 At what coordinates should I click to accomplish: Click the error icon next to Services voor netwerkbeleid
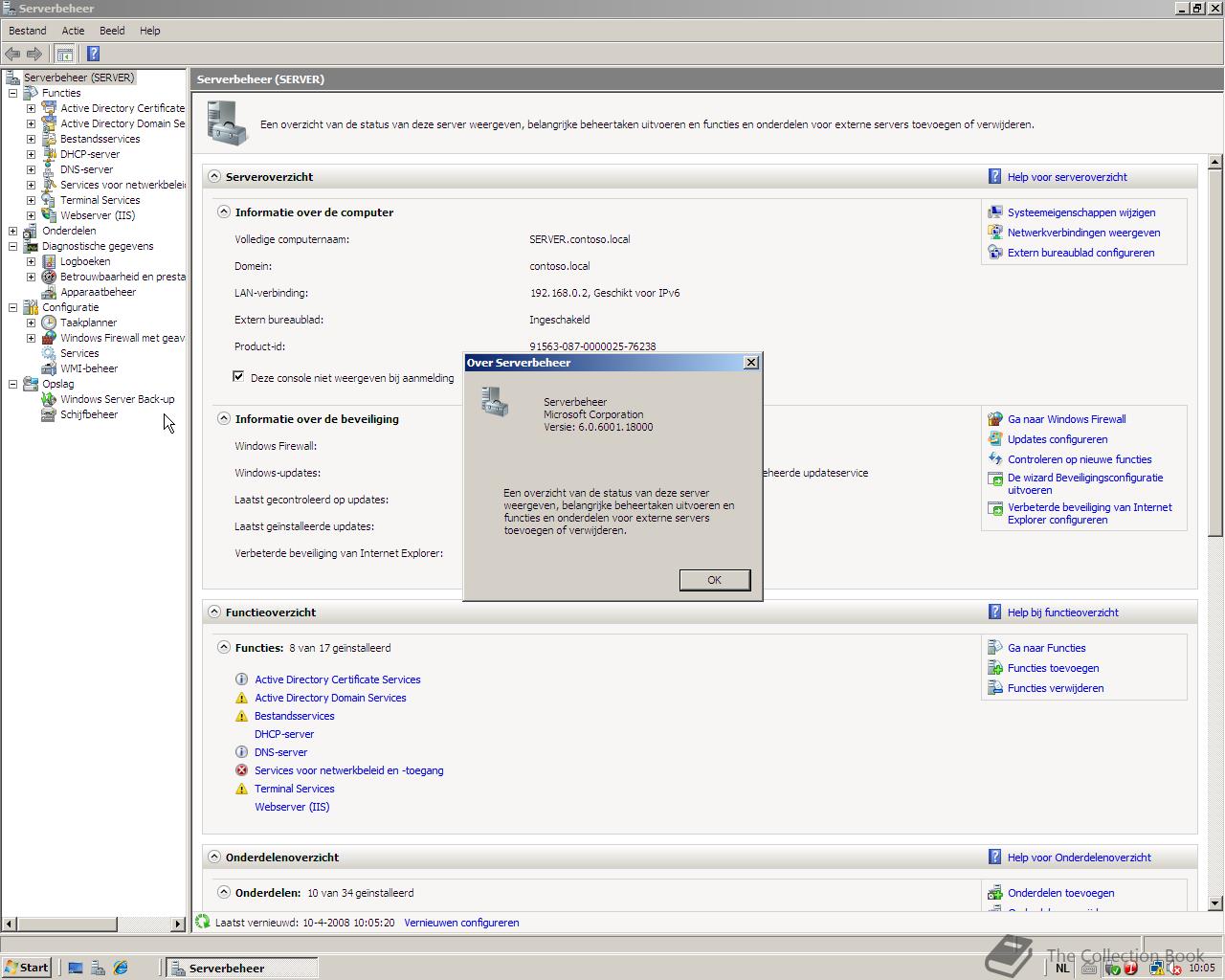pyautogui.click(x=241, y=770)
